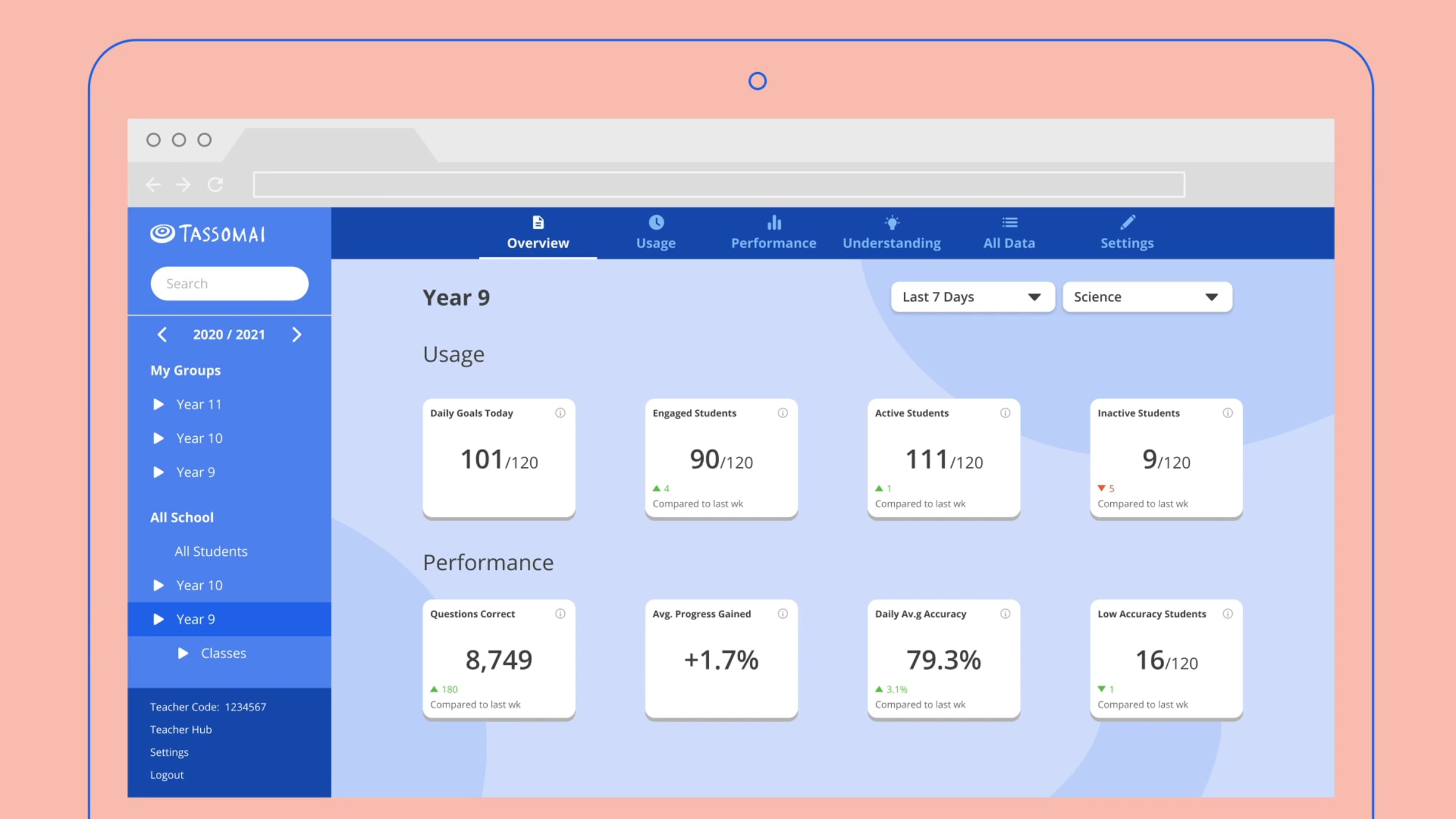Click the browser reload icon
This screenshot has height=819, width=1456.
[x=215, y=184]
